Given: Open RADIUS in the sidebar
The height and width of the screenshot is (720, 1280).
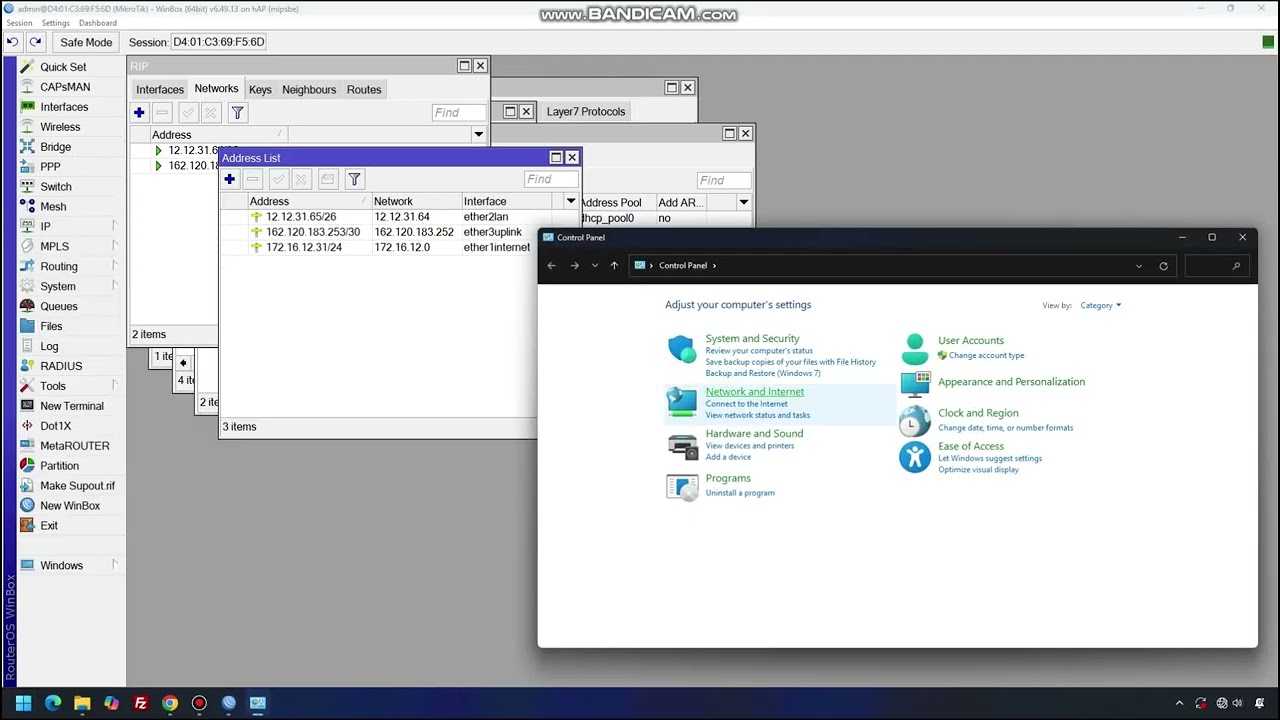Looking at the screenshot, I should point(61,366).
